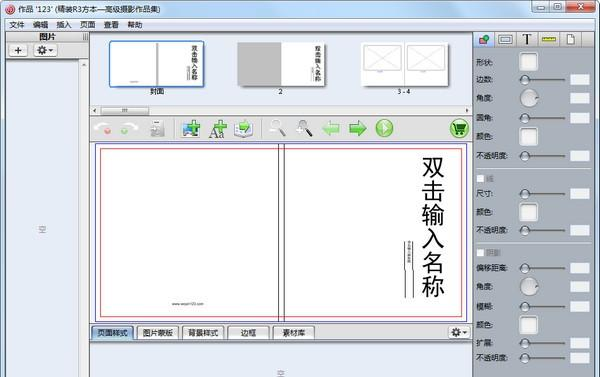This screenshot has width=600, height=377.
Task: Open the 文件 menu
Action: click(17, 25)
